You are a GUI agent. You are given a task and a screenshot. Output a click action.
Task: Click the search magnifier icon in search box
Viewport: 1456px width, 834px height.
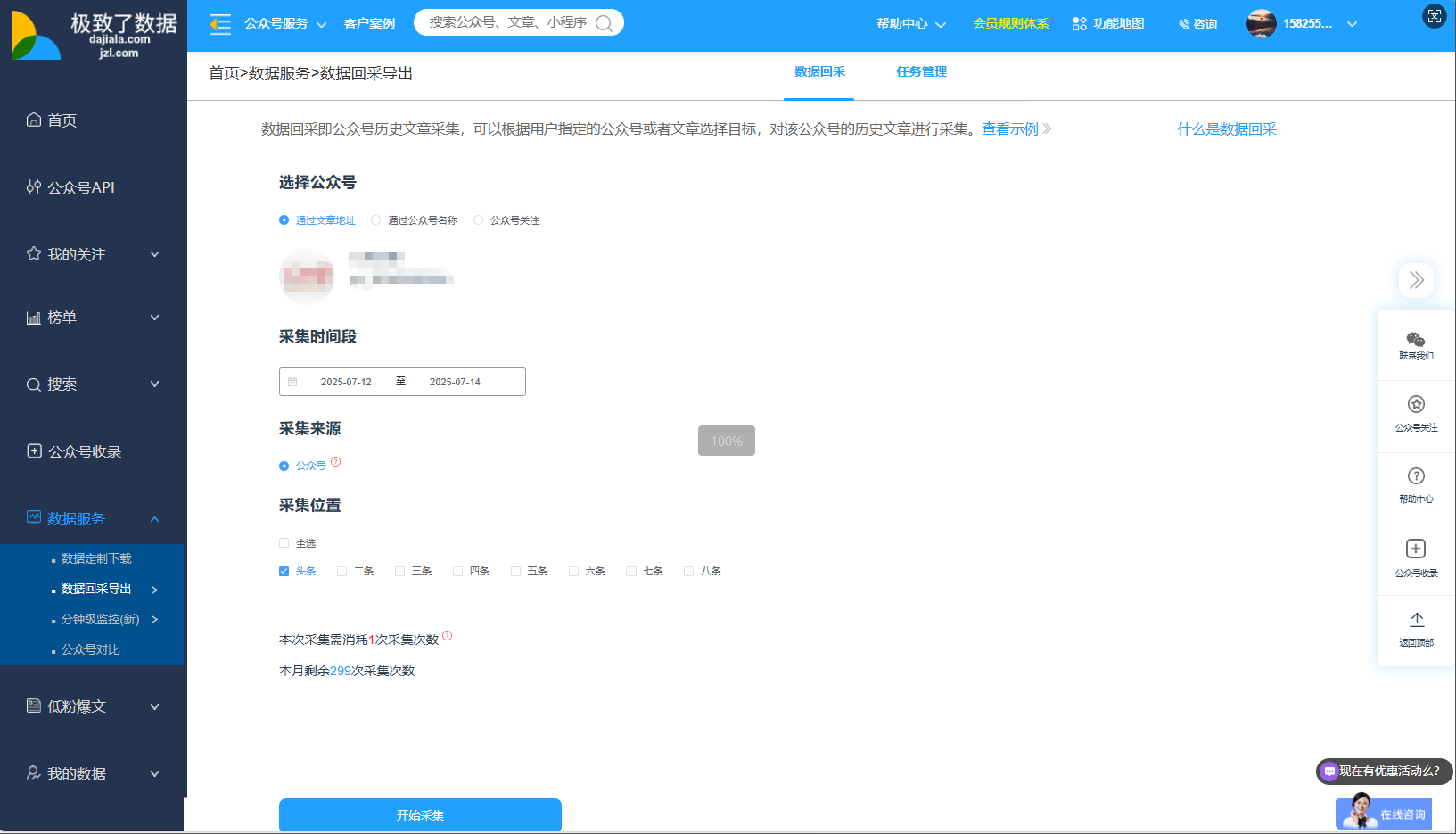(604, 23)
